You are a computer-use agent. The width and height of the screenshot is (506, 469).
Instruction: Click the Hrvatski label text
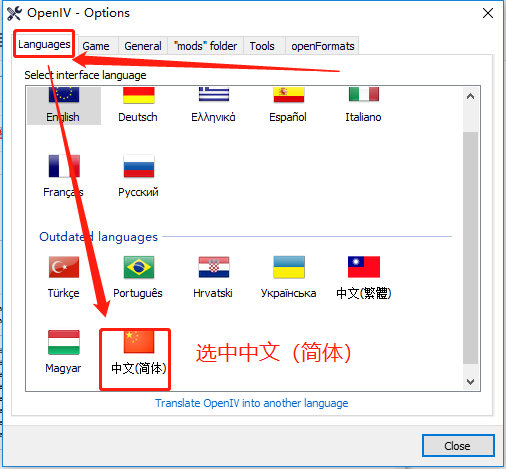click(213, 293)
